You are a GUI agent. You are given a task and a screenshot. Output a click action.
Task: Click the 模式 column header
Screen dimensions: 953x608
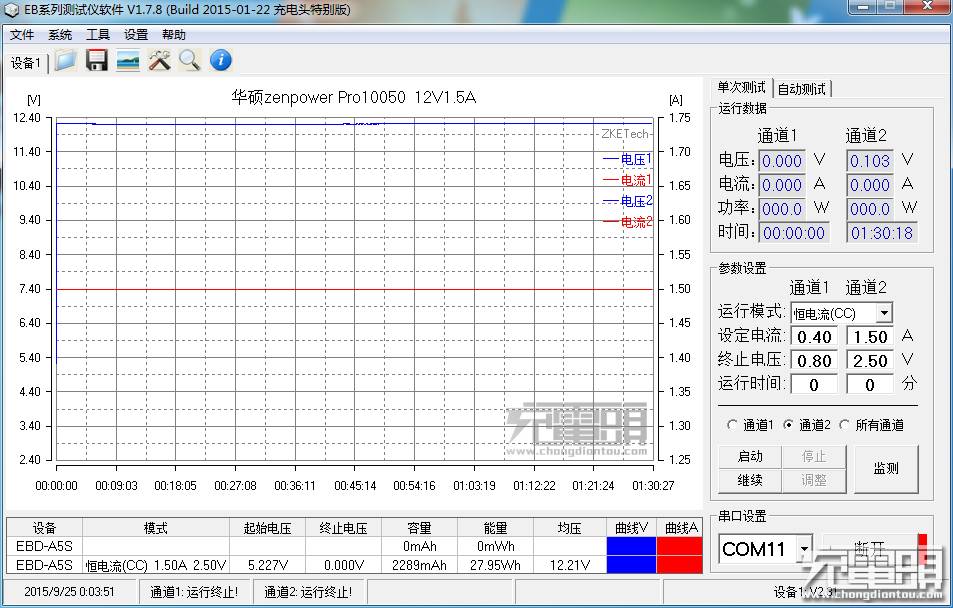pos(156,528)
